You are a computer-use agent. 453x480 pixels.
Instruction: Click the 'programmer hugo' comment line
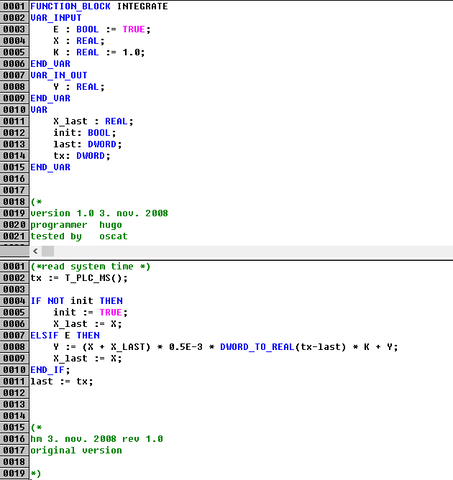(76, 225)
